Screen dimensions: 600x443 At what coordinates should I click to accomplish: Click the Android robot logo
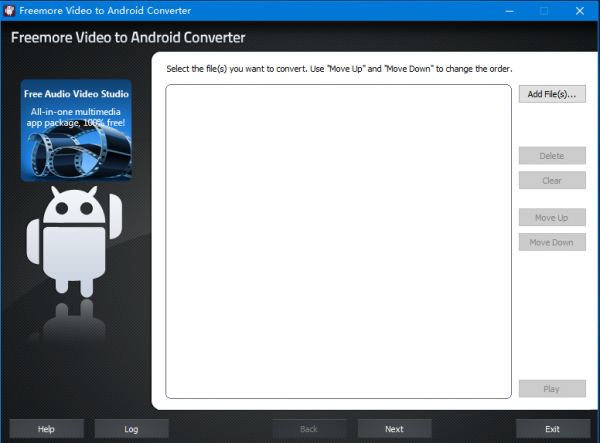(75, 242)
